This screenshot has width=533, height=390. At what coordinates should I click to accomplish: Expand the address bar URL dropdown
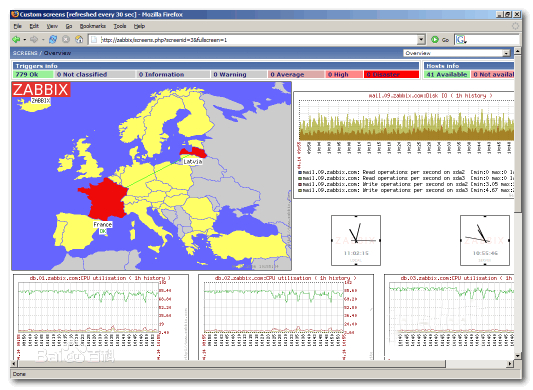[421, 40]
